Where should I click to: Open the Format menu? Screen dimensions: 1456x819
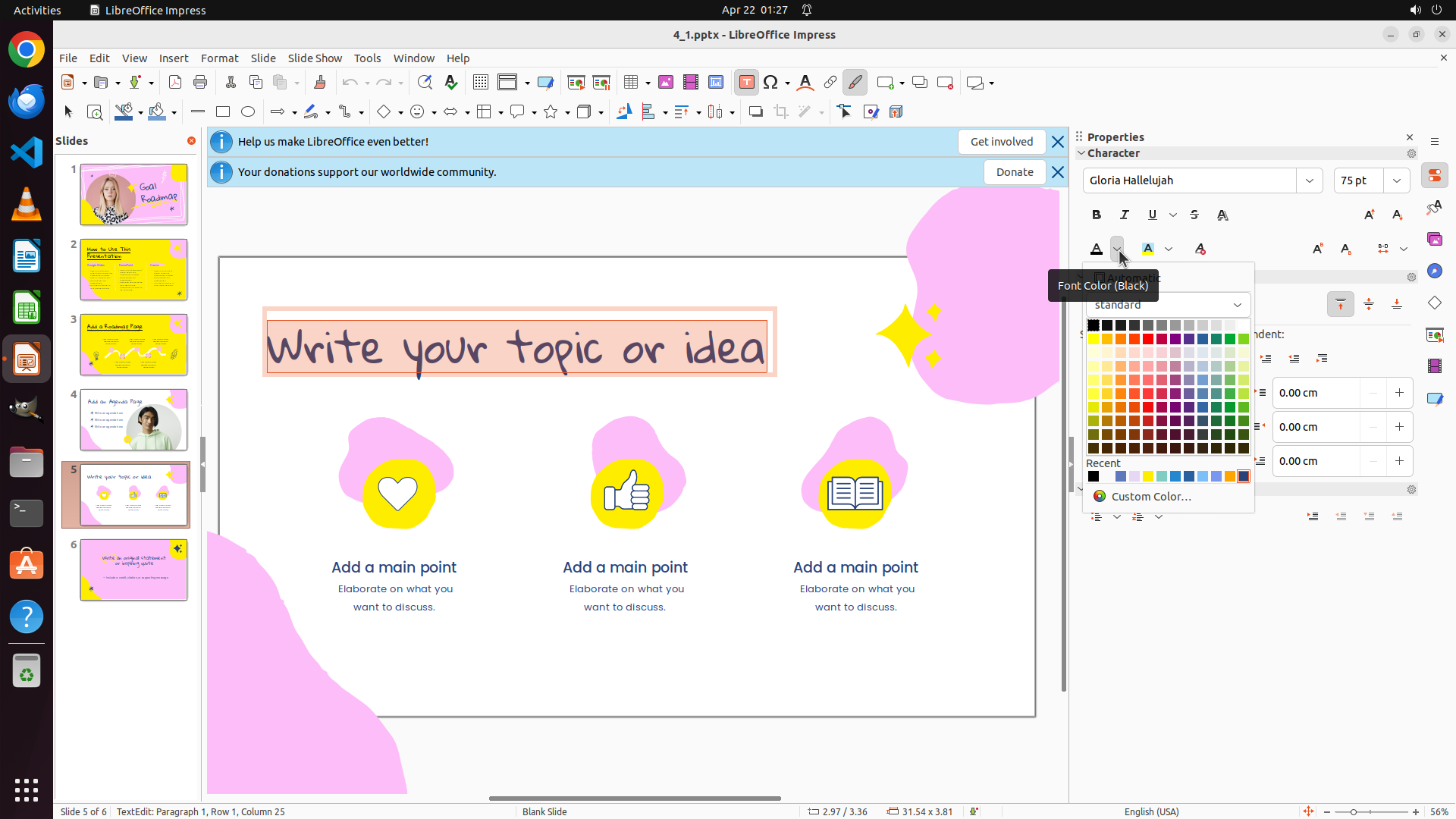tap(219, 58)
